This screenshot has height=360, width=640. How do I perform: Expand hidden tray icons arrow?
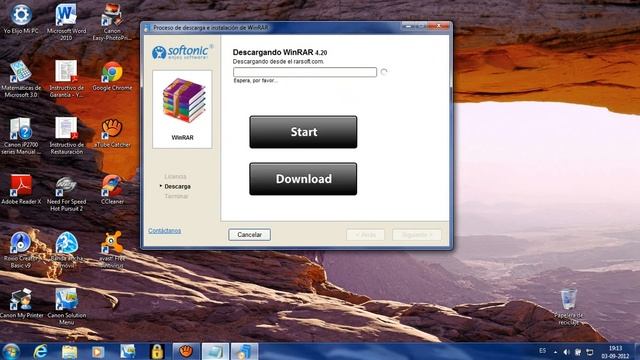pos(555,351)
